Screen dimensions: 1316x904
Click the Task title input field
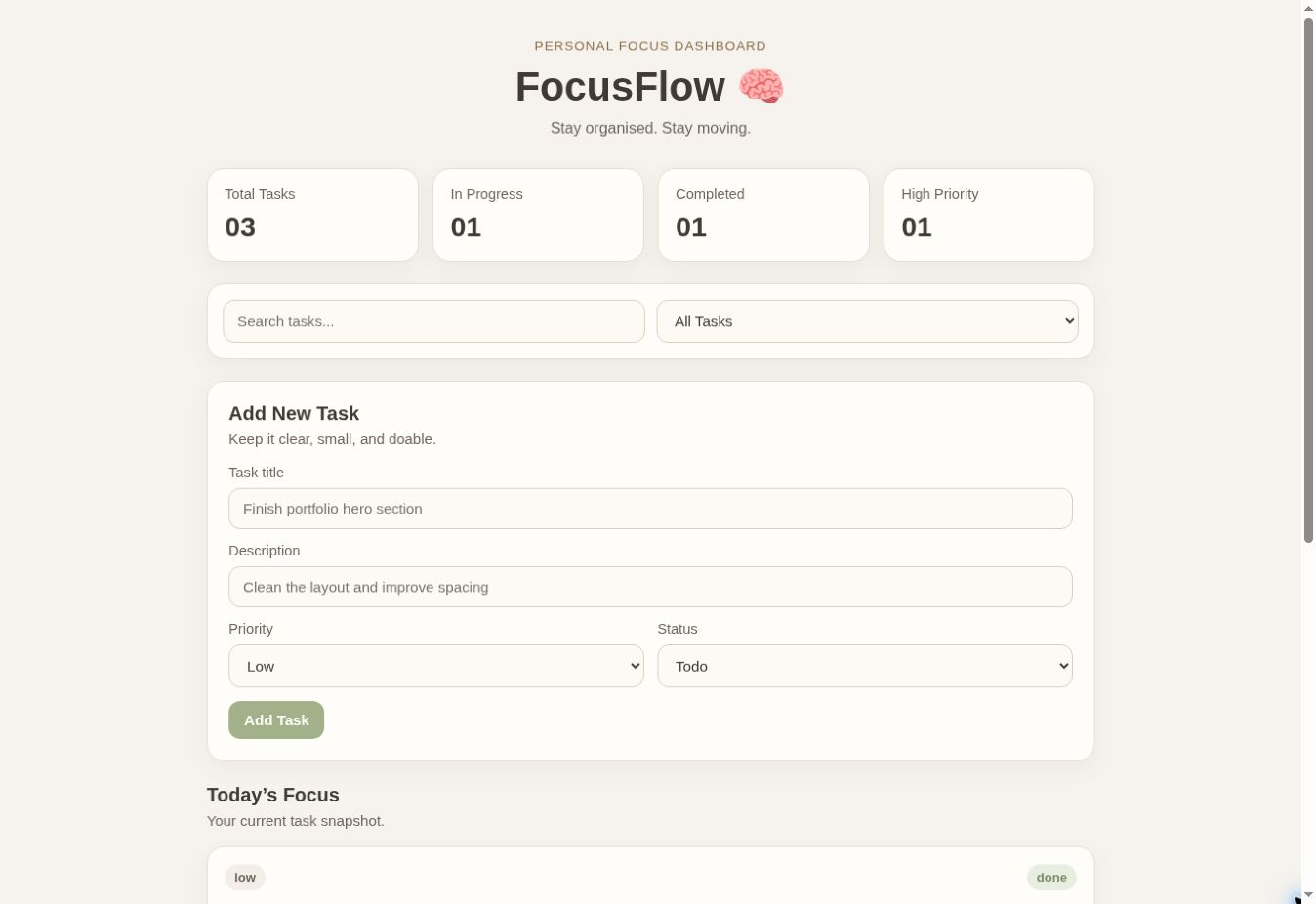coord(650,509)
